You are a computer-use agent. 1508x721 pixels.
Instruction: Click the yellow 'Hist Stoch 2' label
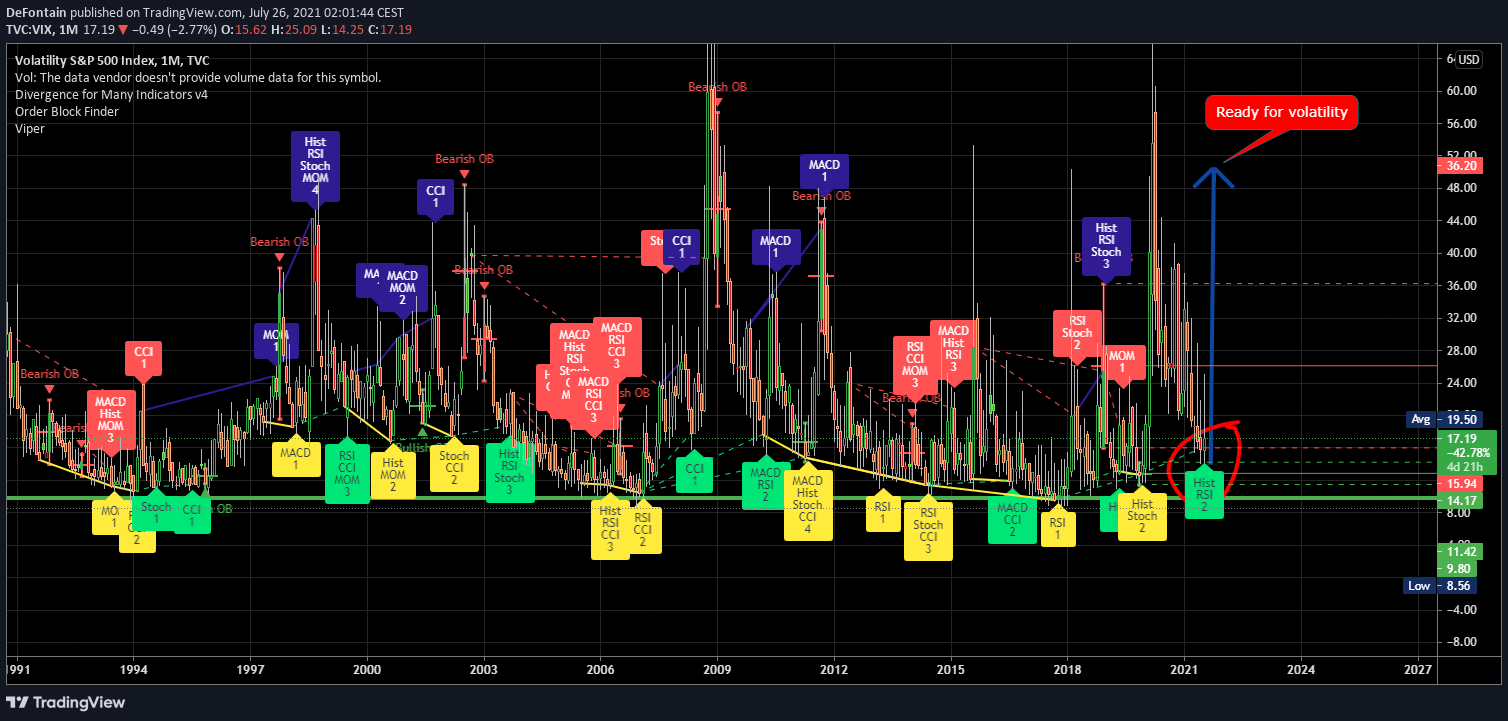point(1141,516)
